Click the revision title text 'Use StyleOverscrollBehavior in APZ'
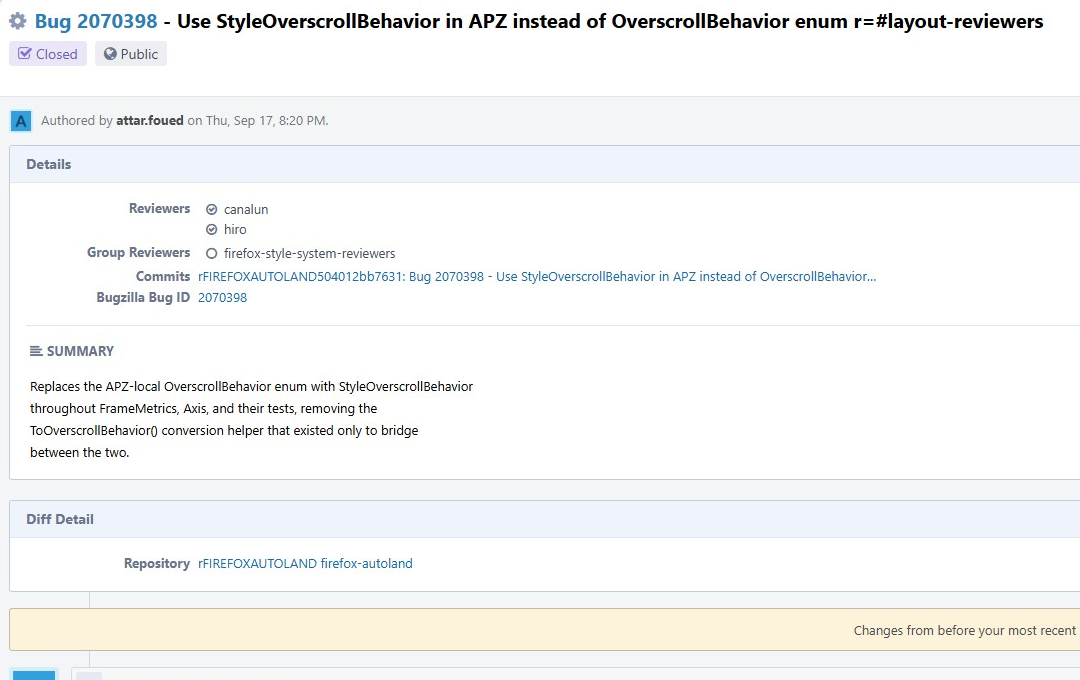Screen dimensions: 1080x680 pyautogui.click(x=343, y=21)
